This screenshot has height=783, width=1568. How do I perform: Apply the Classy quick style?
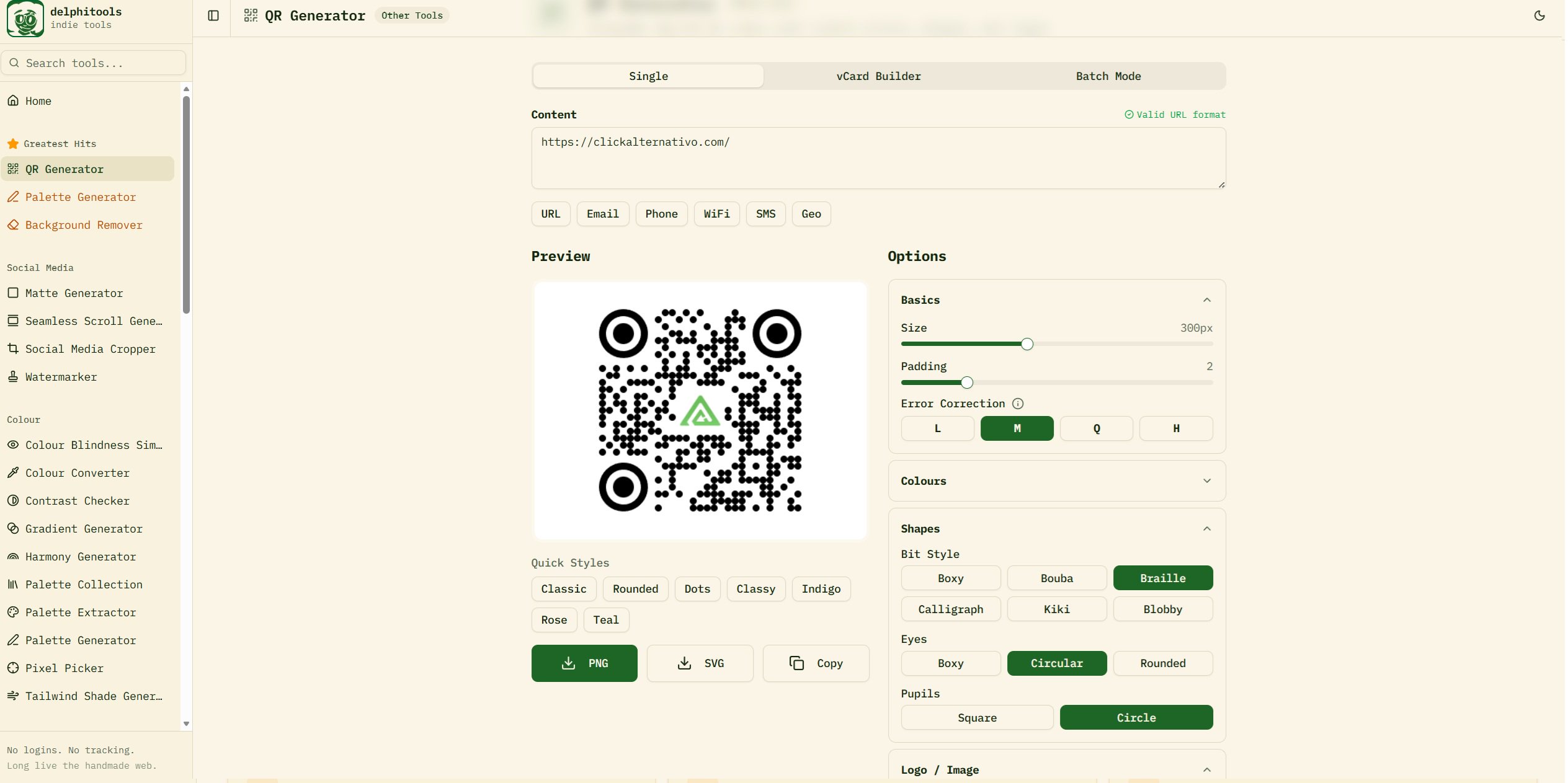point(756,589)
